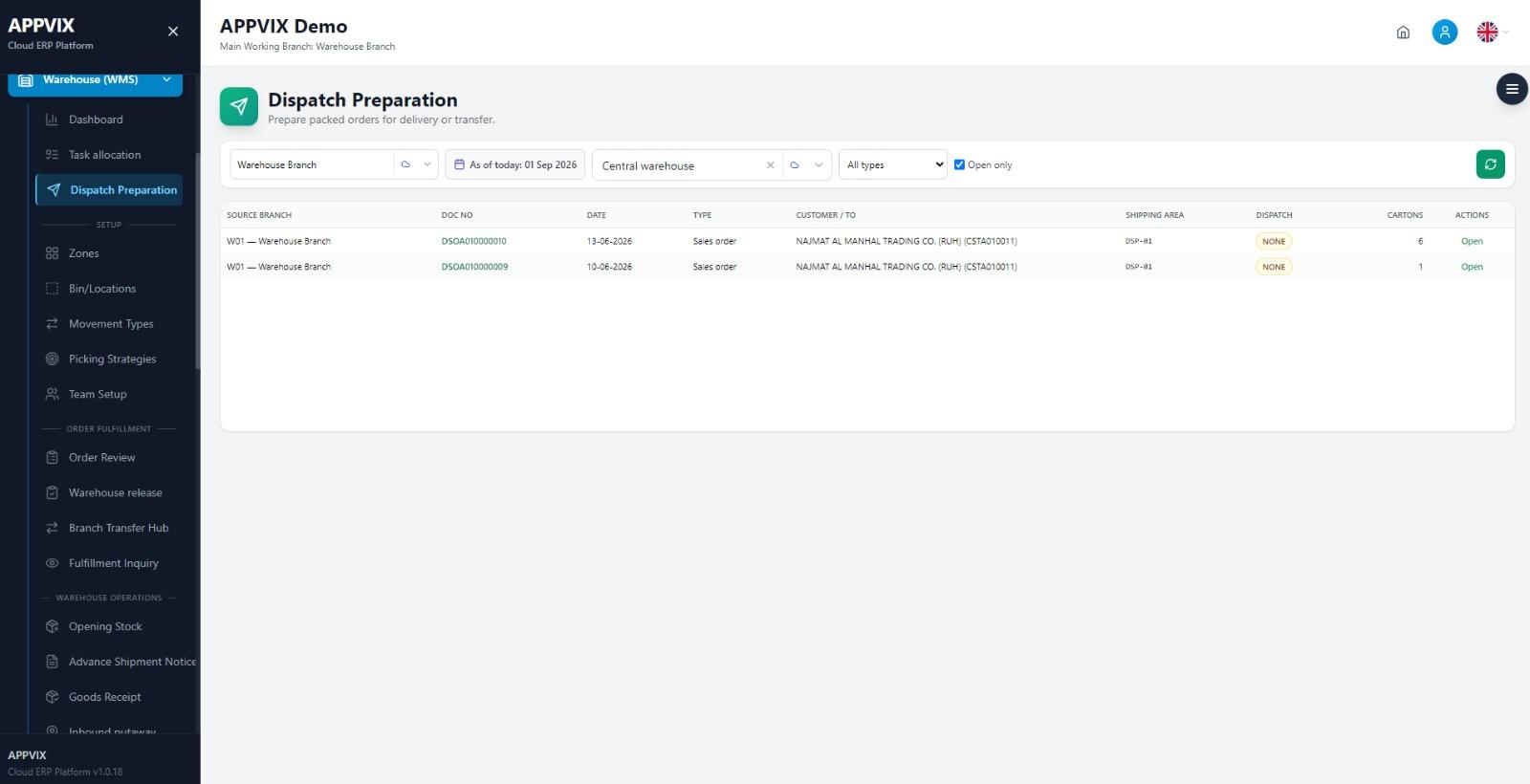Click the home icon in the header
This screenshot has width=1530, height=784.
1403,33
